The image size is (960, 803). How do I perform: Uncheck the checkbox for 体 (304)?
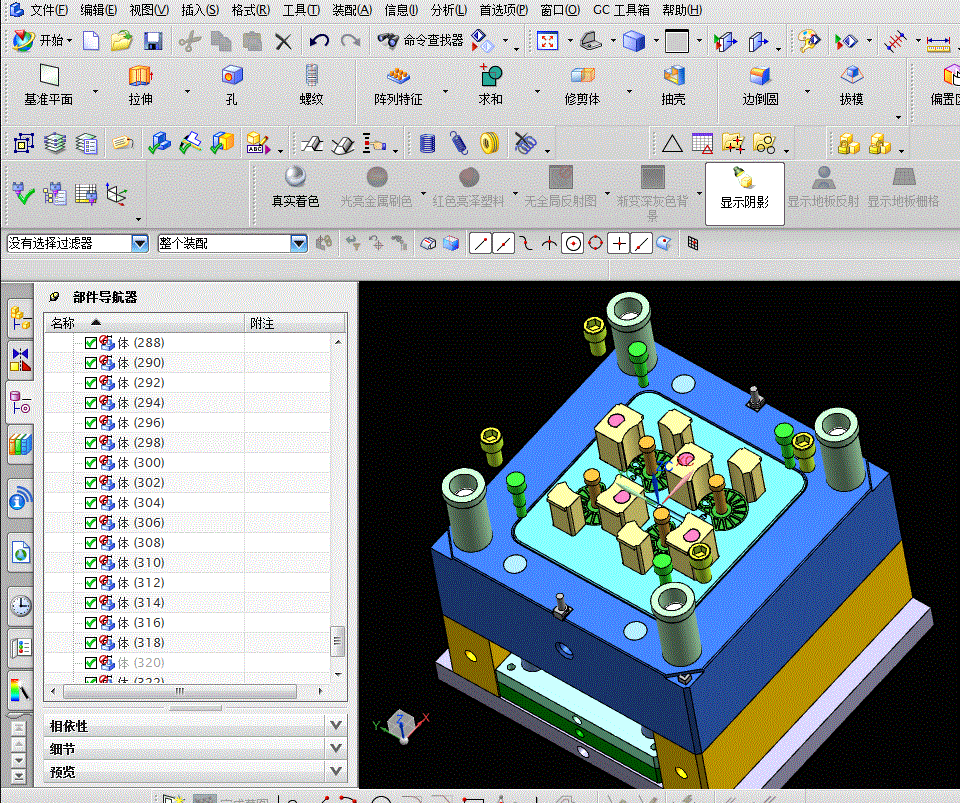(x=91, y=502)
